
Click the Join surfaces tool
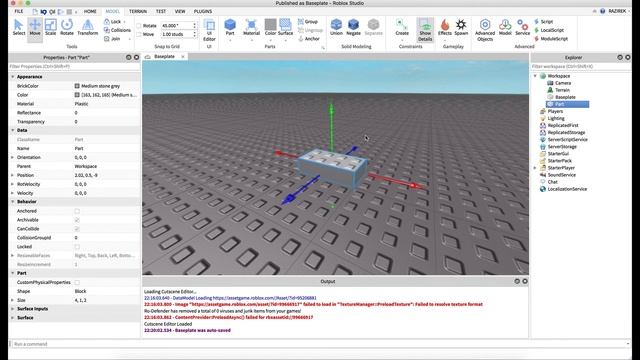[x=112, y=39]
